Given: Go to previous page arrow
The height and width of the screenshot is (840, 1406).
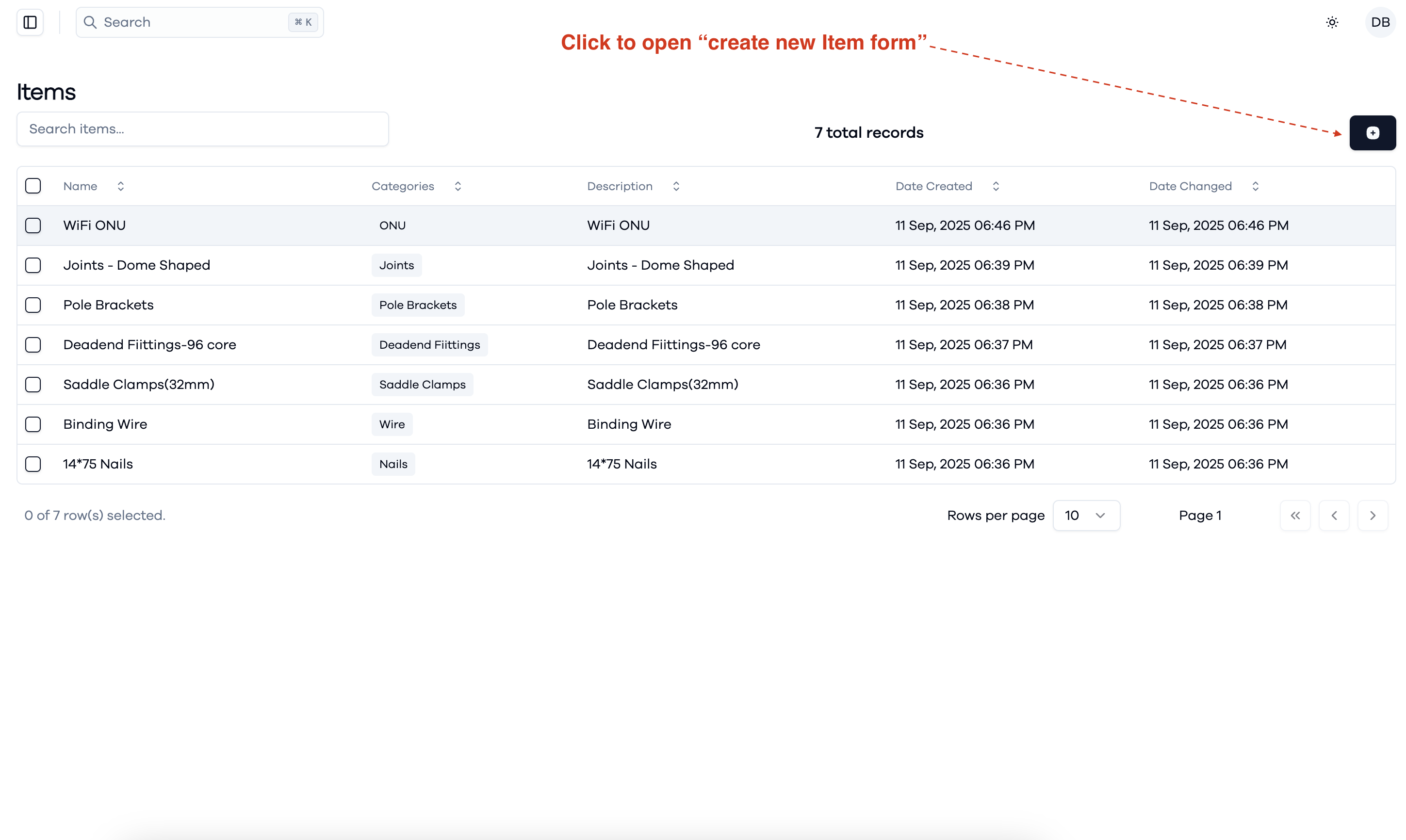Looking at the screenshot, I should [1334, 515].
